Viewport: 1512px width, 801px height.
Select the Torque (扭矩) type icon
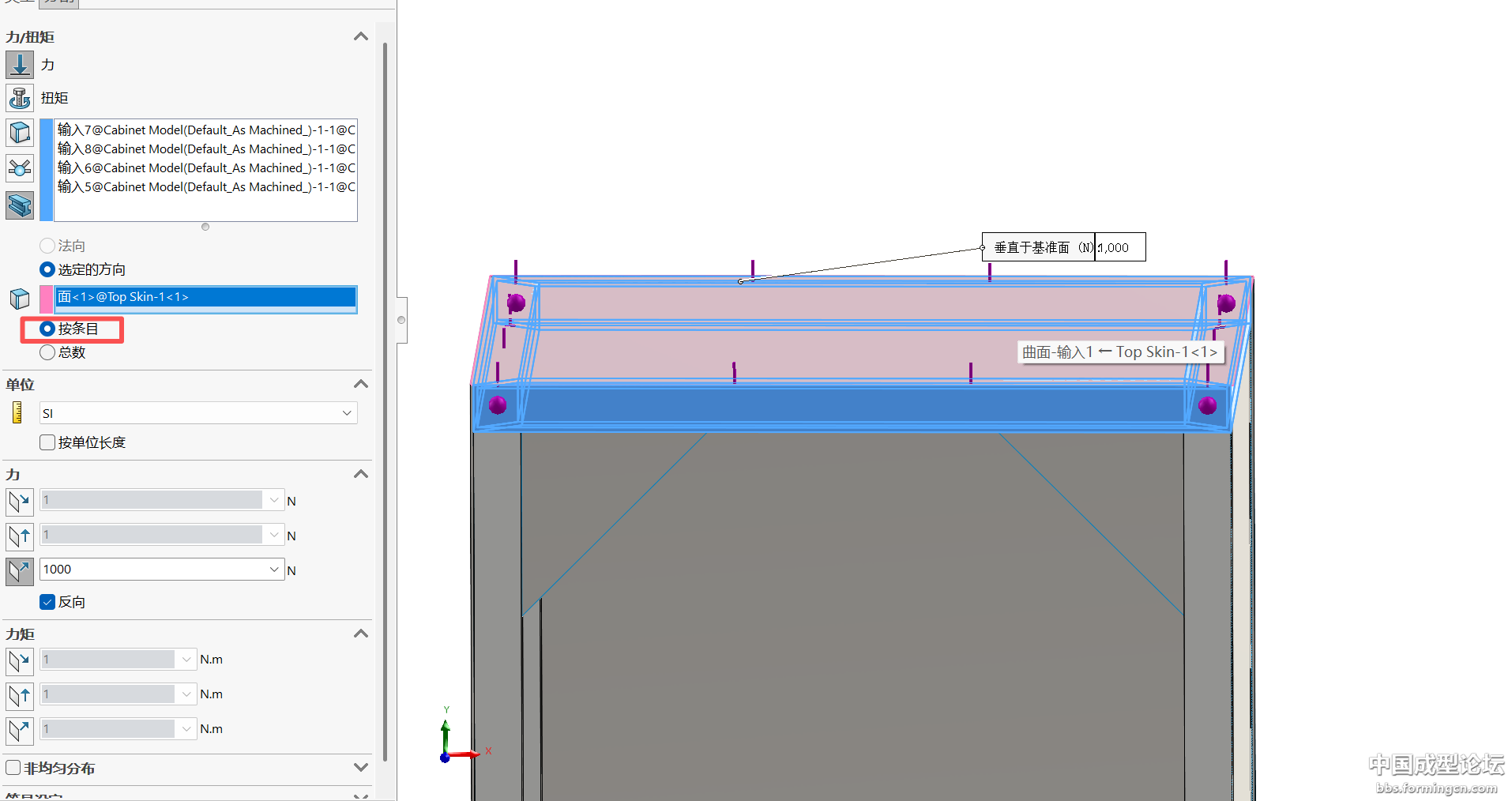click(20, 98)
